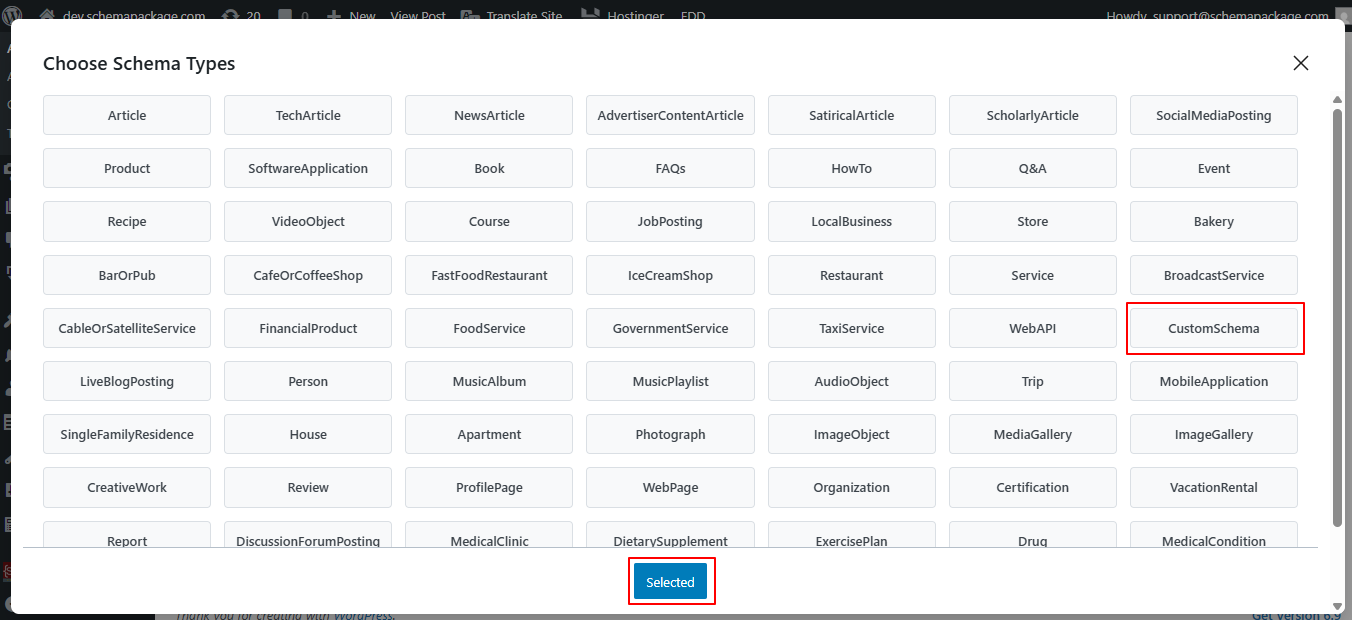The height and width of the screenshot is (620, 1352).
Task: Select the CustomSchema schema type
Action: coord(1213,328)
